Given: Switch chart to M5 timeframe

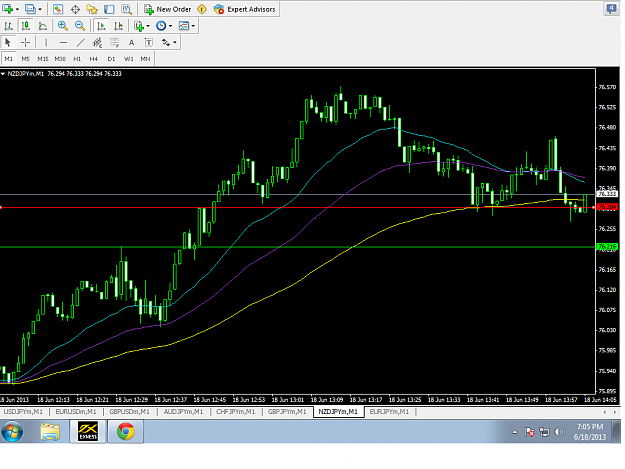Looking at the screenshot, I should pos(26,59).
